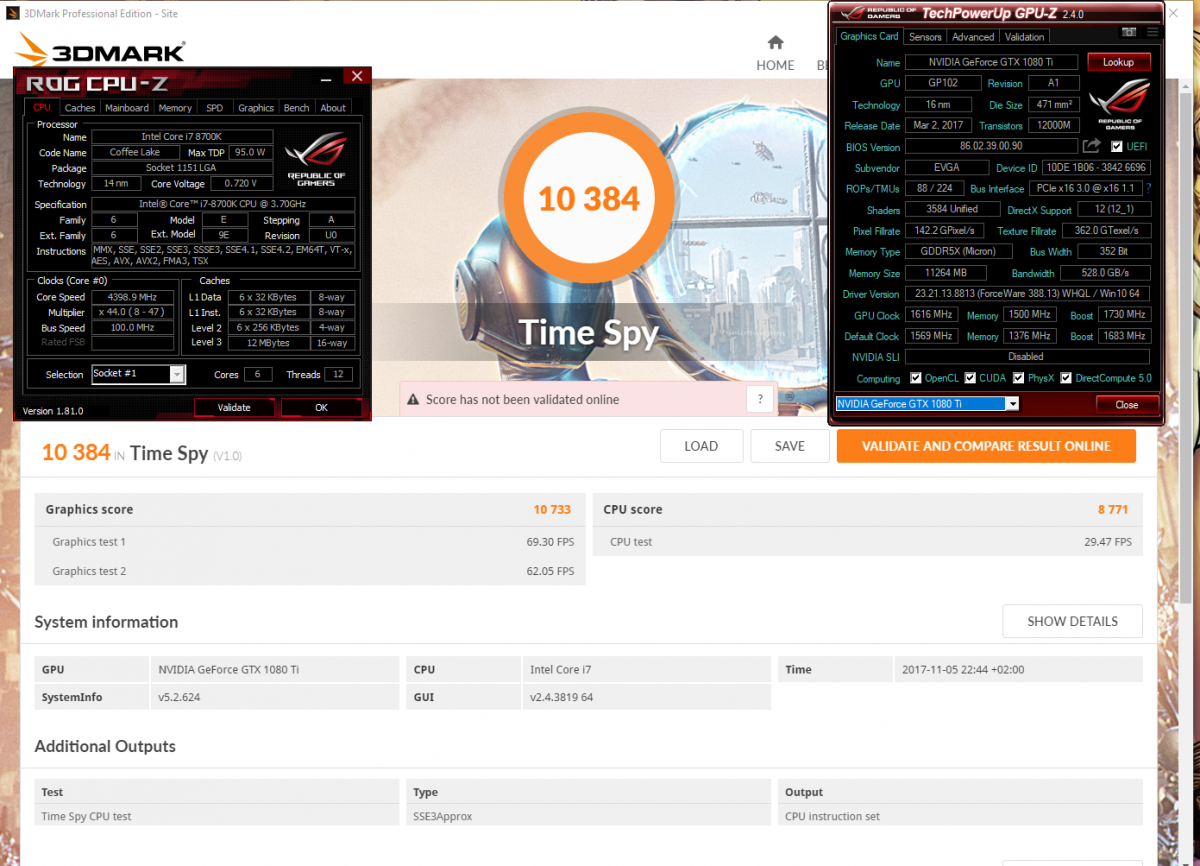Click the OK button in CPU-Z
The height and width of the screenshot is (866, 1200).
pos(321,407)
